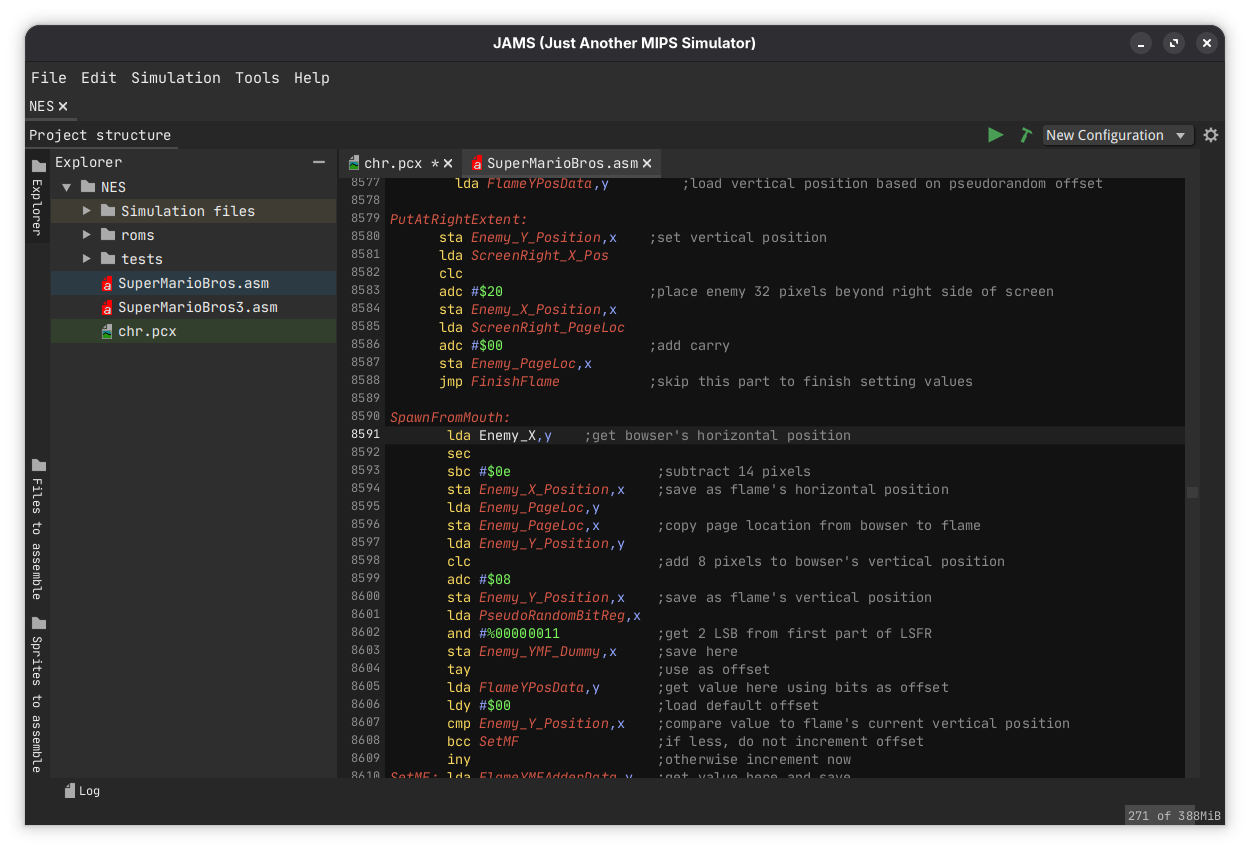Collapse the NES folder
The height and width of the screenshot is (850, 1250).
pos(66,186)
